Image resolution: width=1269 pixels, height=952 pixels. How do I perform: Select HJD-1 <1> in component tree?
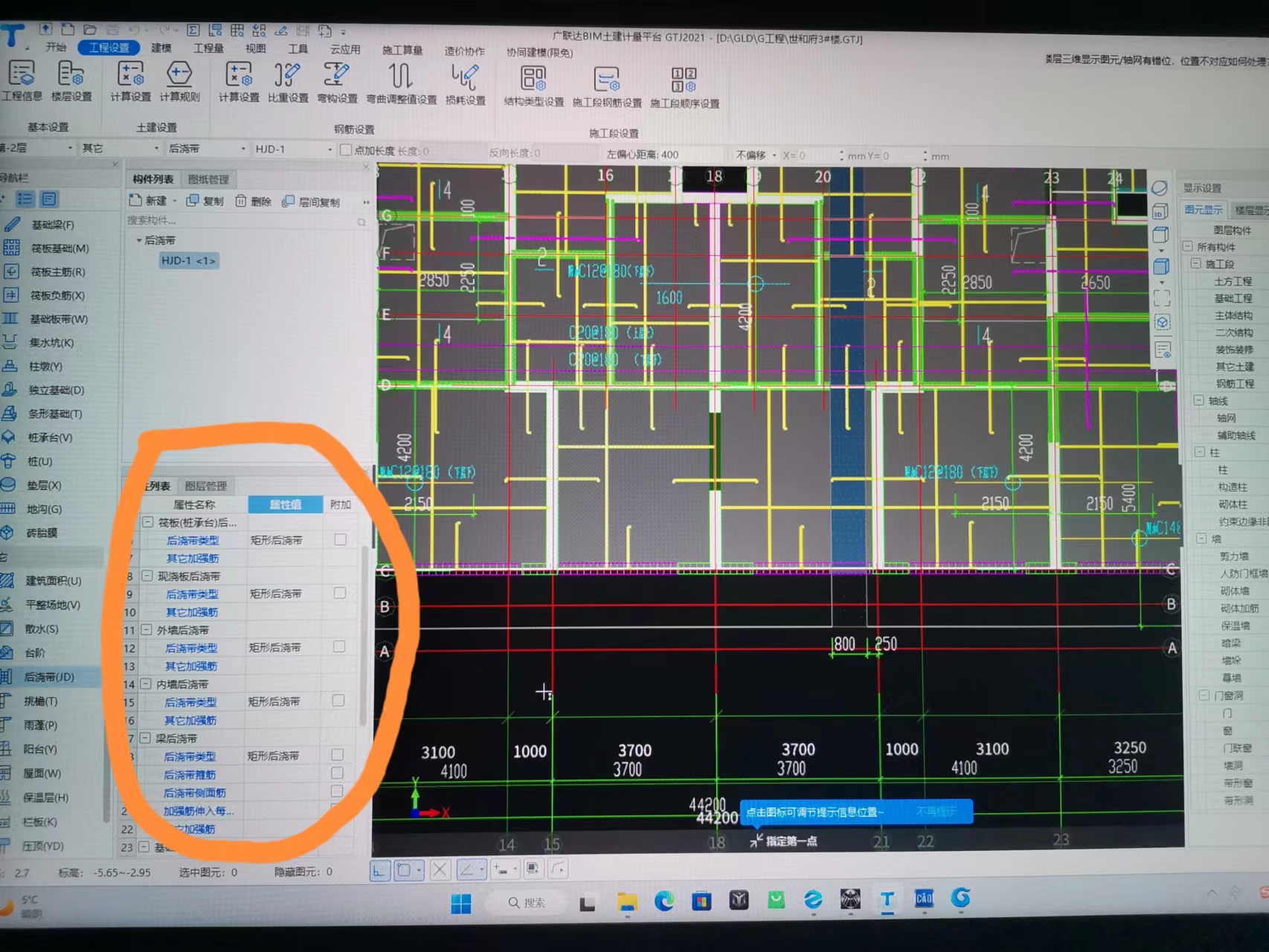(x=189, y=260)
